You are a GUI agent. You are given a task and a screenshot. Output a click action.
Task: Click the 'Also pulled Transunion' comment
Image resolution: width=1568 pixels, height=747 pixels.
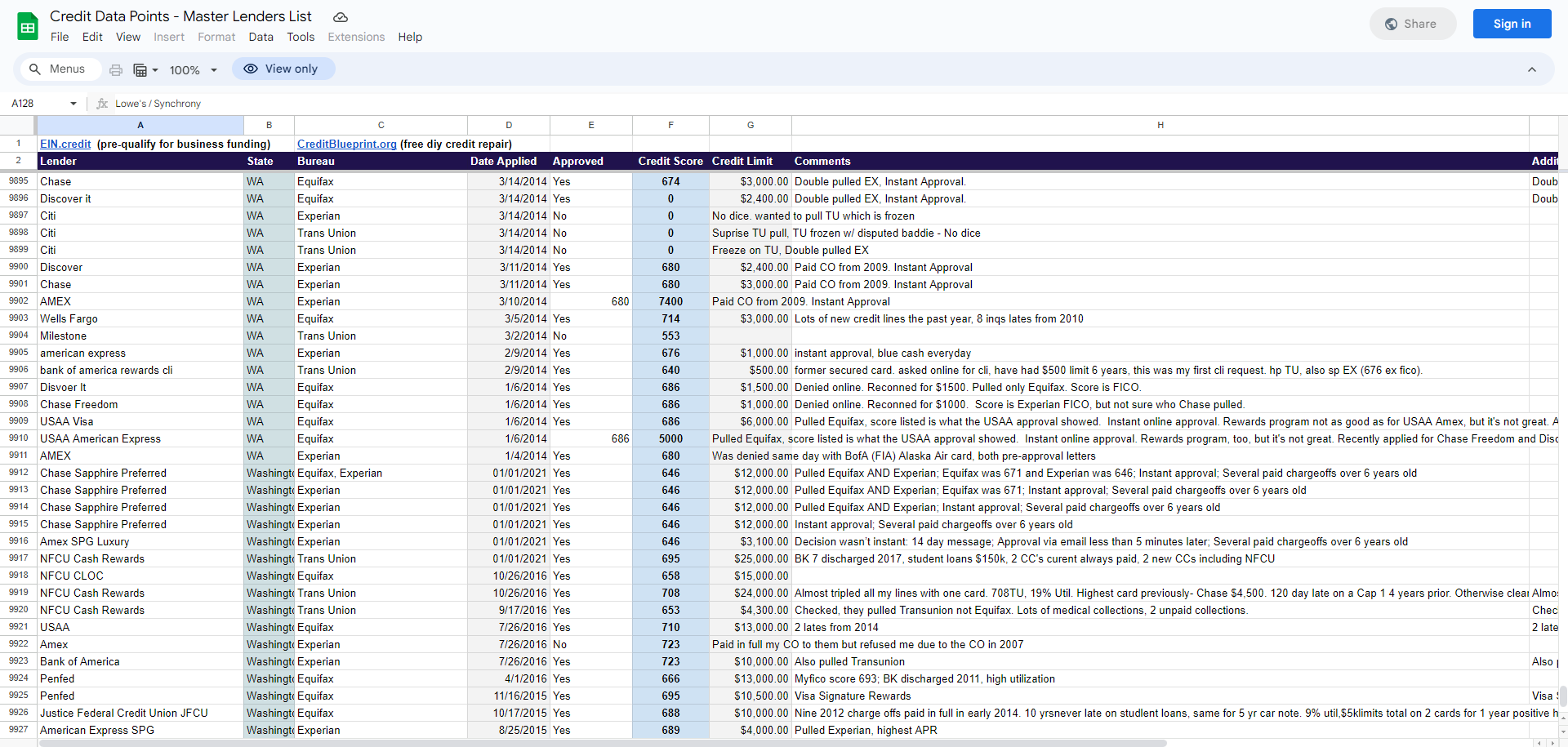(x=1160, y=661)
